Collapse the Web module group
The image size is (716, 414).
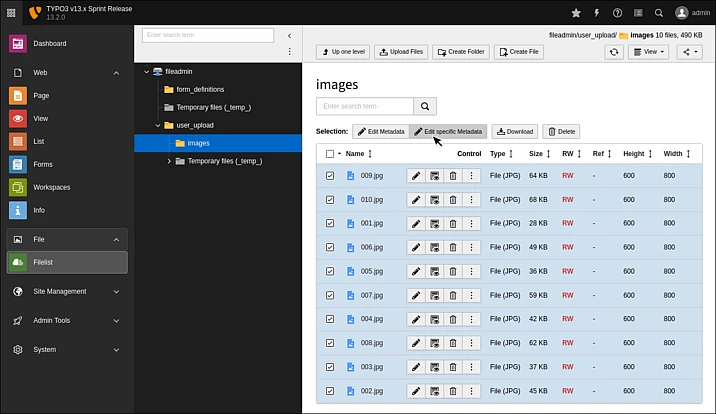(x=116, y=73)
